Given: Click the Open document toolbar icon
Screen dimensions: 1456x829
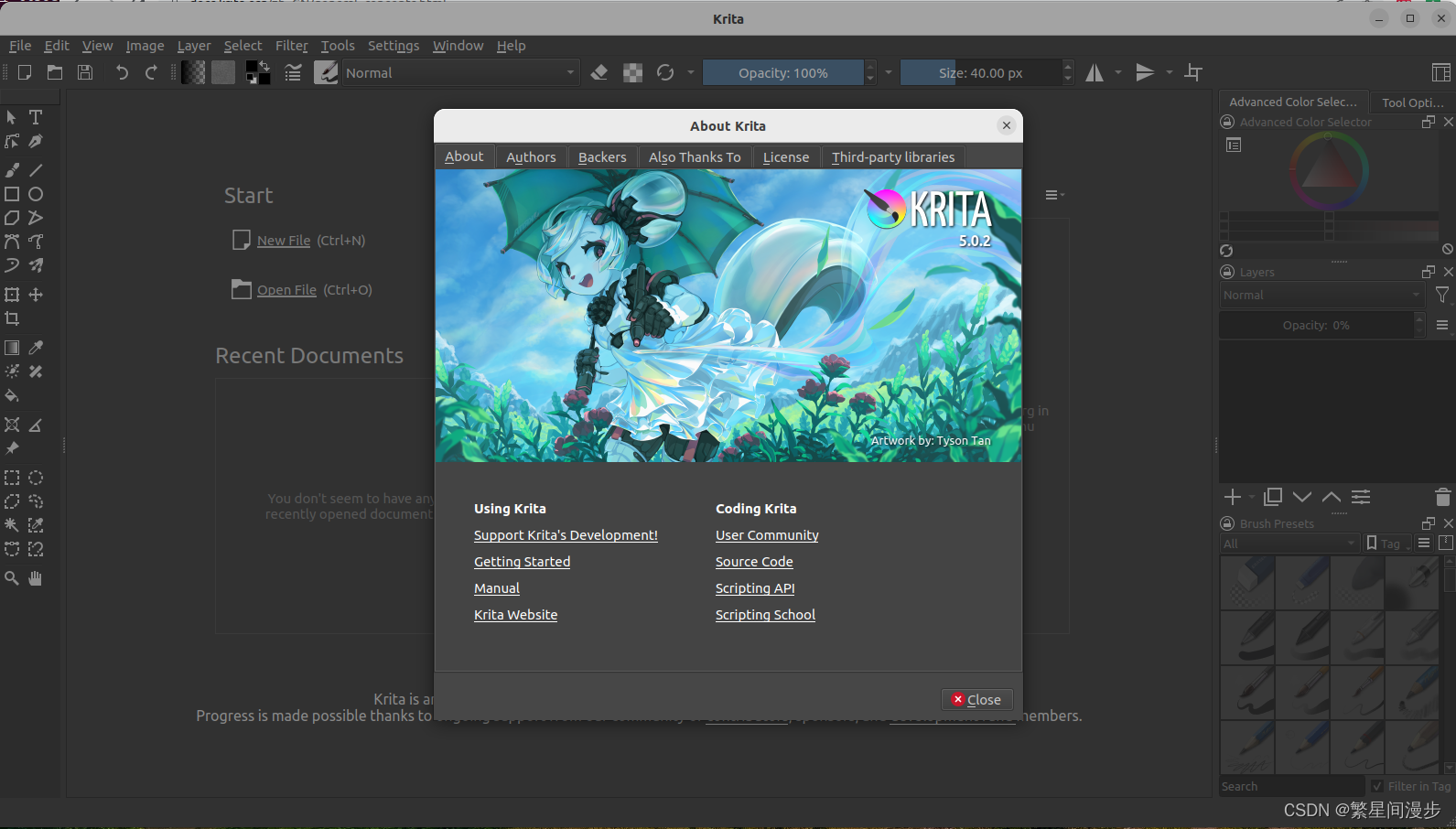Looking at the screenshot, I should click(55, 72).
